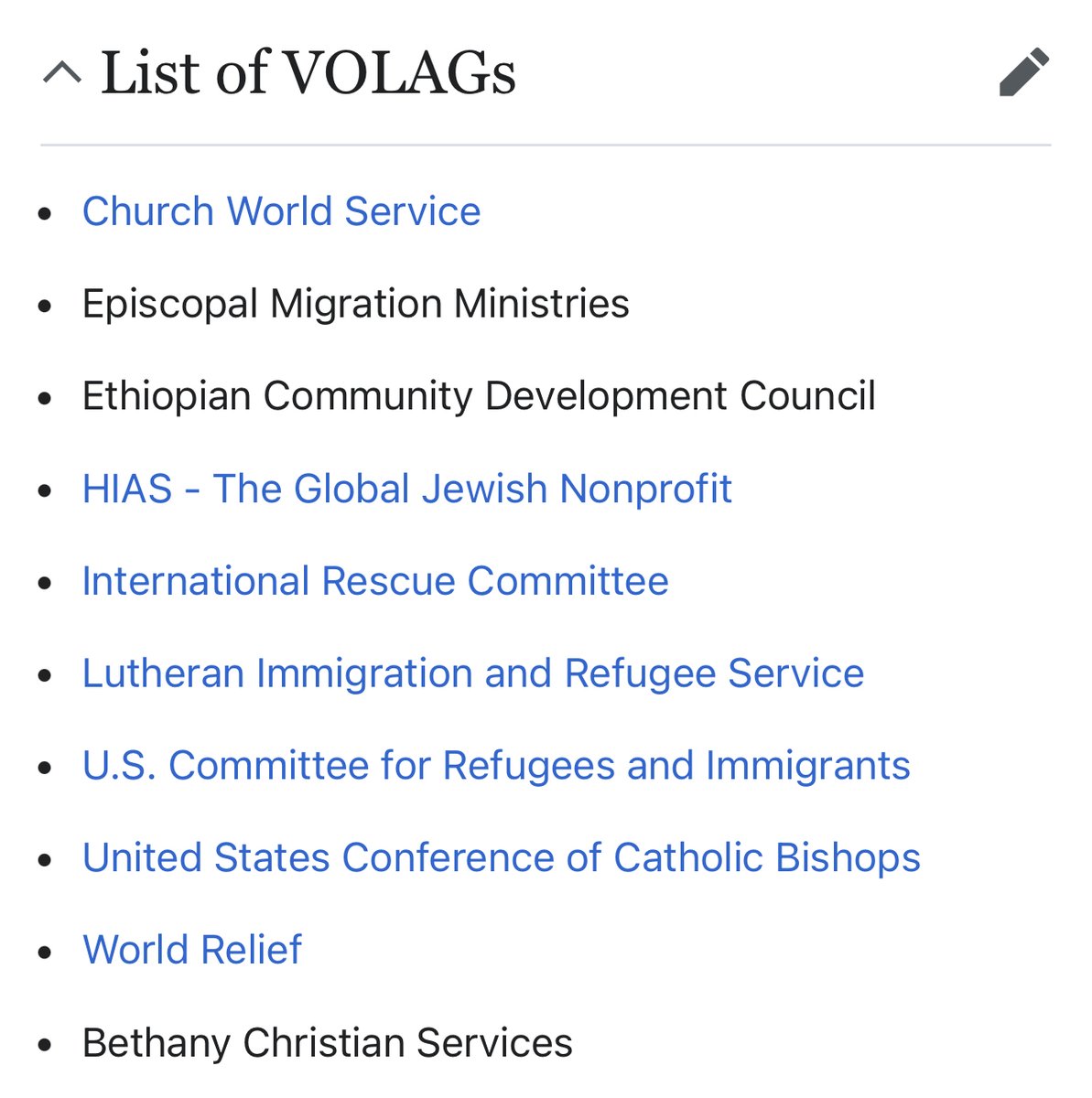This screenshot has width=1092, height=1098.
Task: Collapse the List of VOLAGs section
Action: point(62,72)
